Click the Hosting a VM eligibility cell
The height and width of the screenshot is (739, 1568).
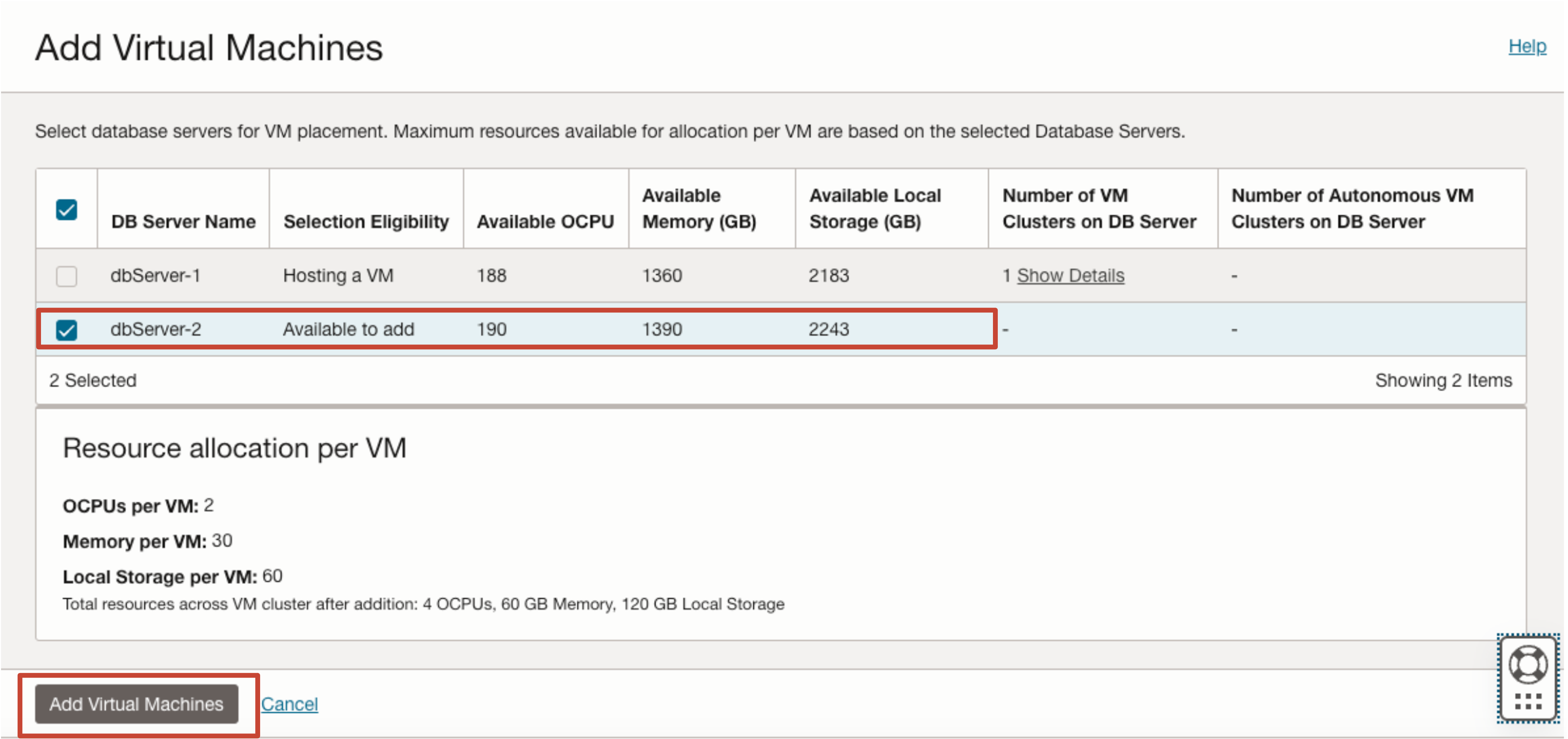point(338,276)
